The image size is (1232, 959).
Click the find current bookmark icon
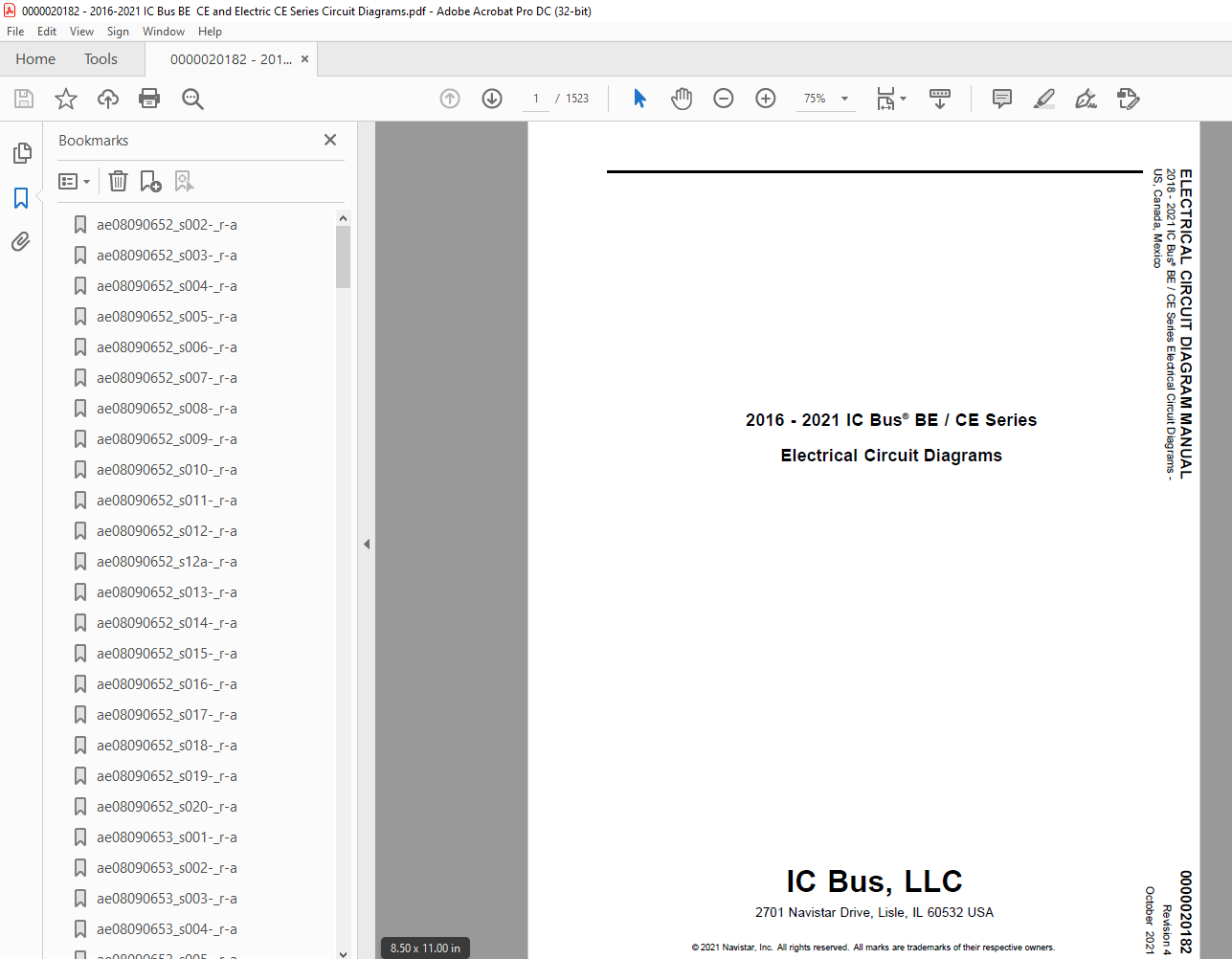[184, 181]
